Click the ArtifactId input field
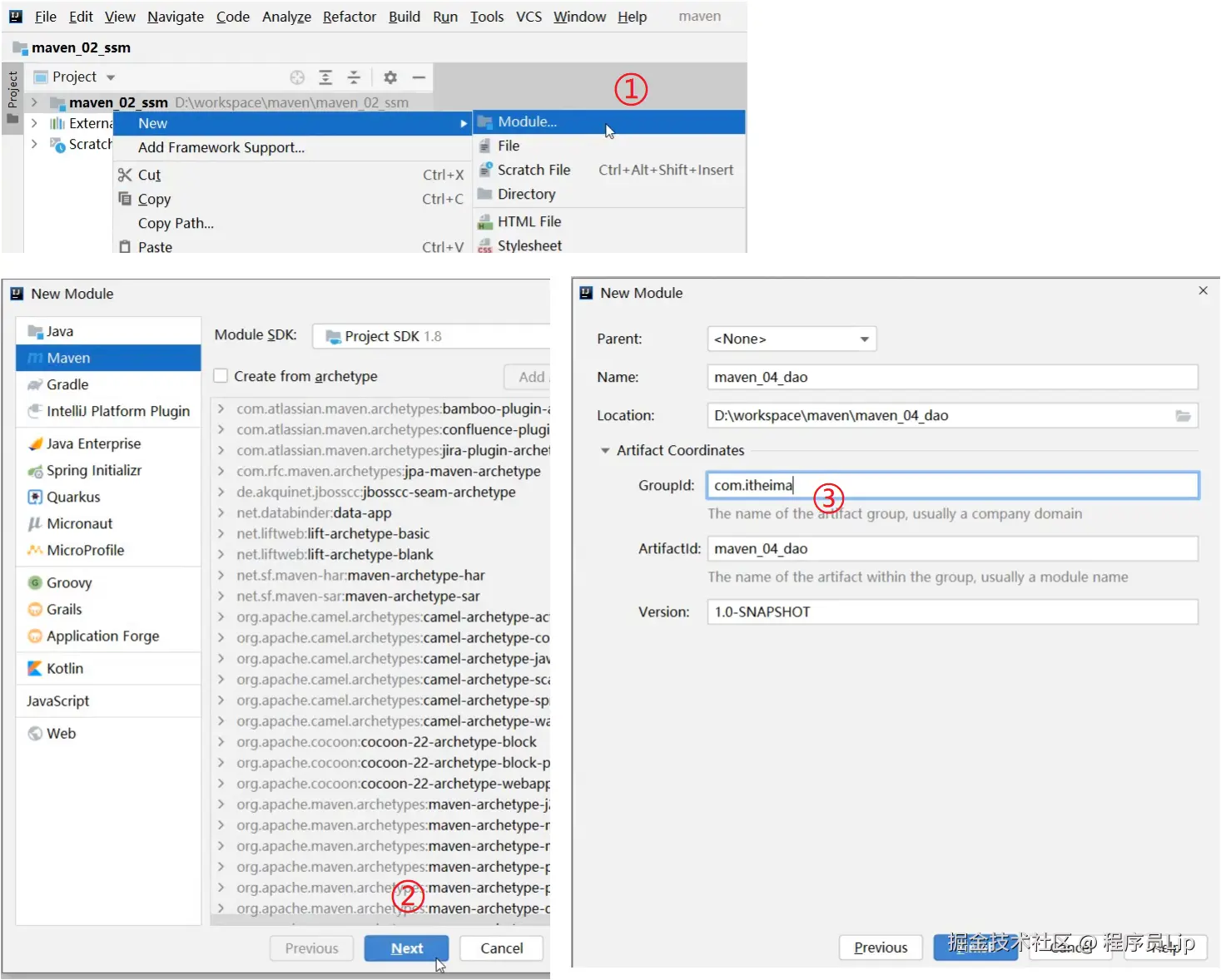Screen dimensions: 1221x980 click(952, 549)
